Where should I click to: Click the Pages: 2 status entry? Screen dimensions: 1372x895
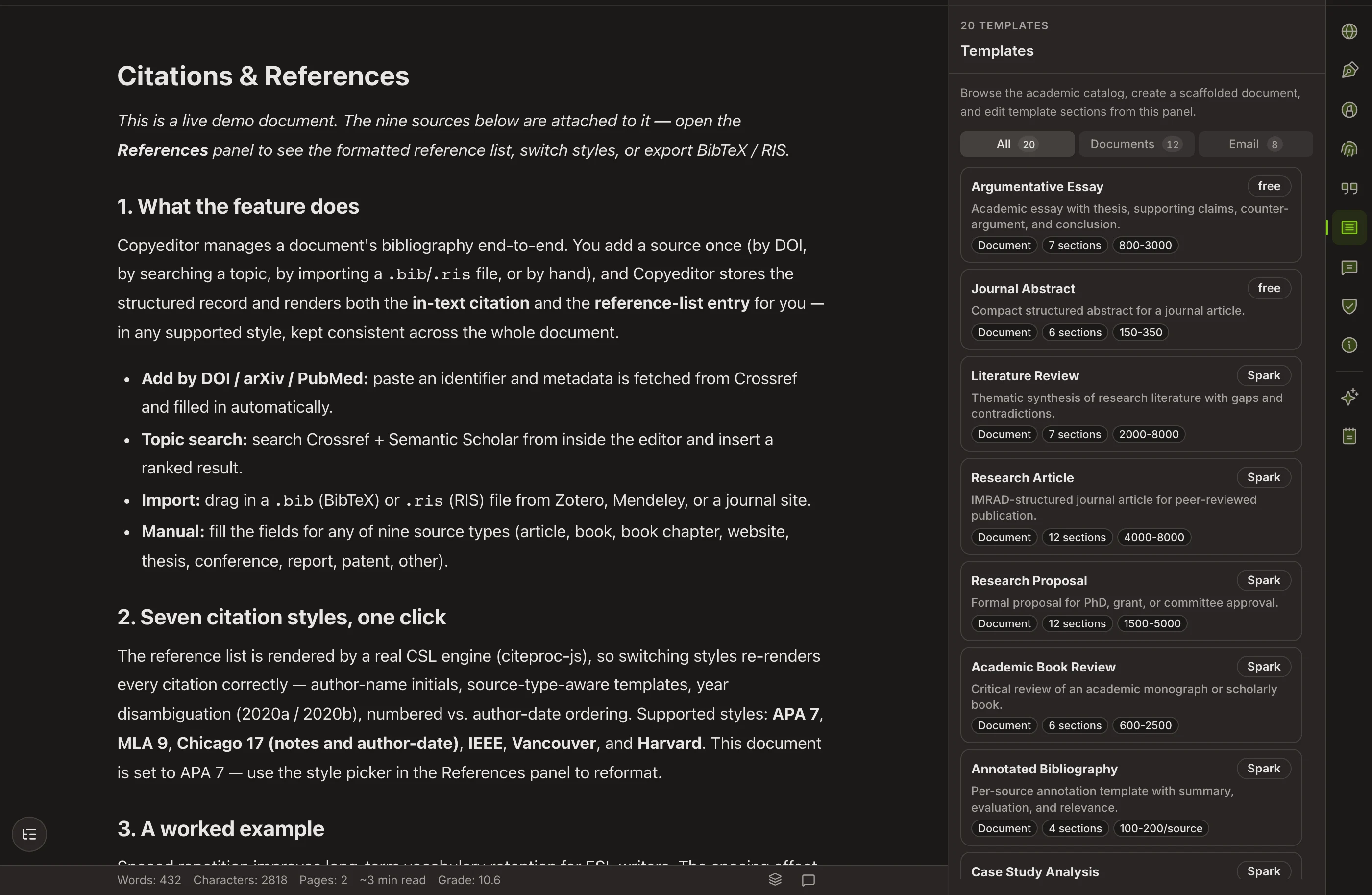coord(323,880)
